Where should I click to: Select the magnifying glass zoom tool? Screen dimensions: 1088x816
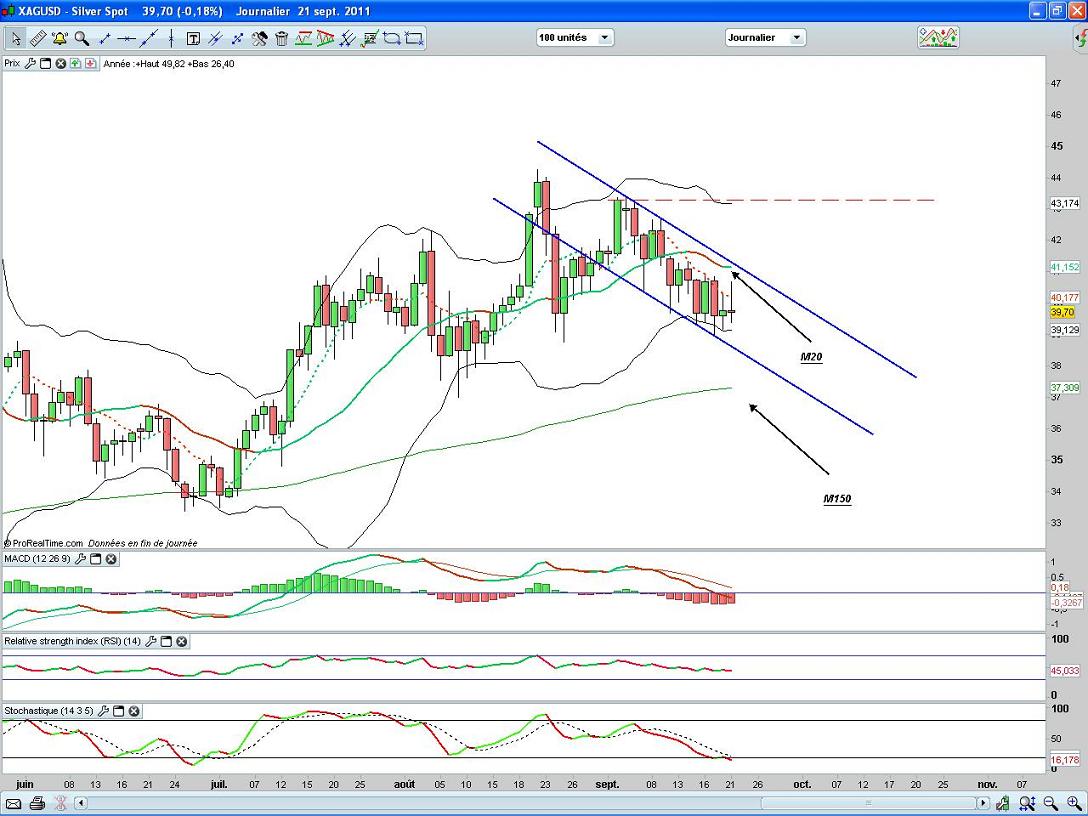click(x=82, y=39)
